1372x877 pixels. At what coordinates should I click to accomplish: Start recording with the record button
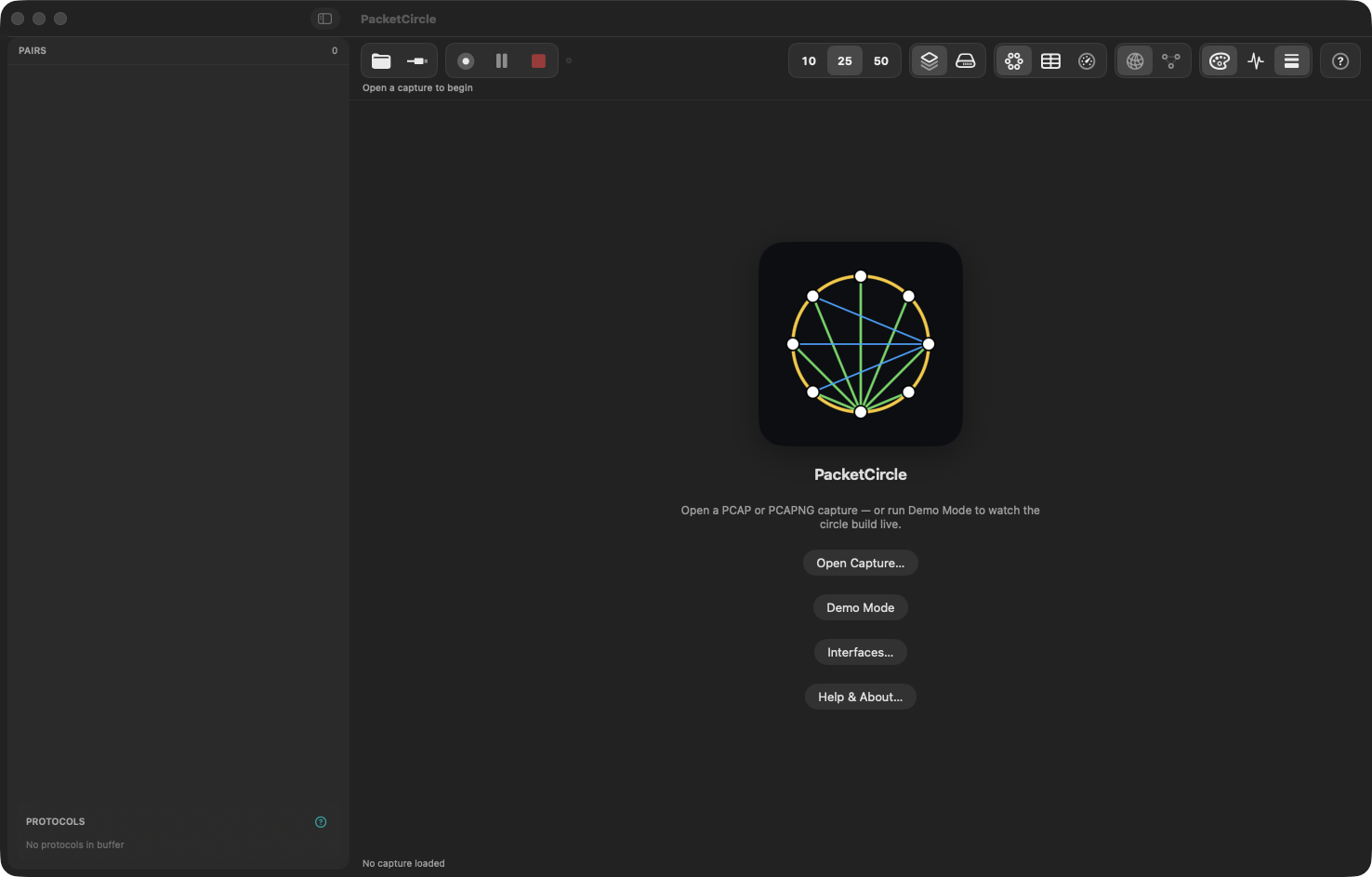[466, 60]
